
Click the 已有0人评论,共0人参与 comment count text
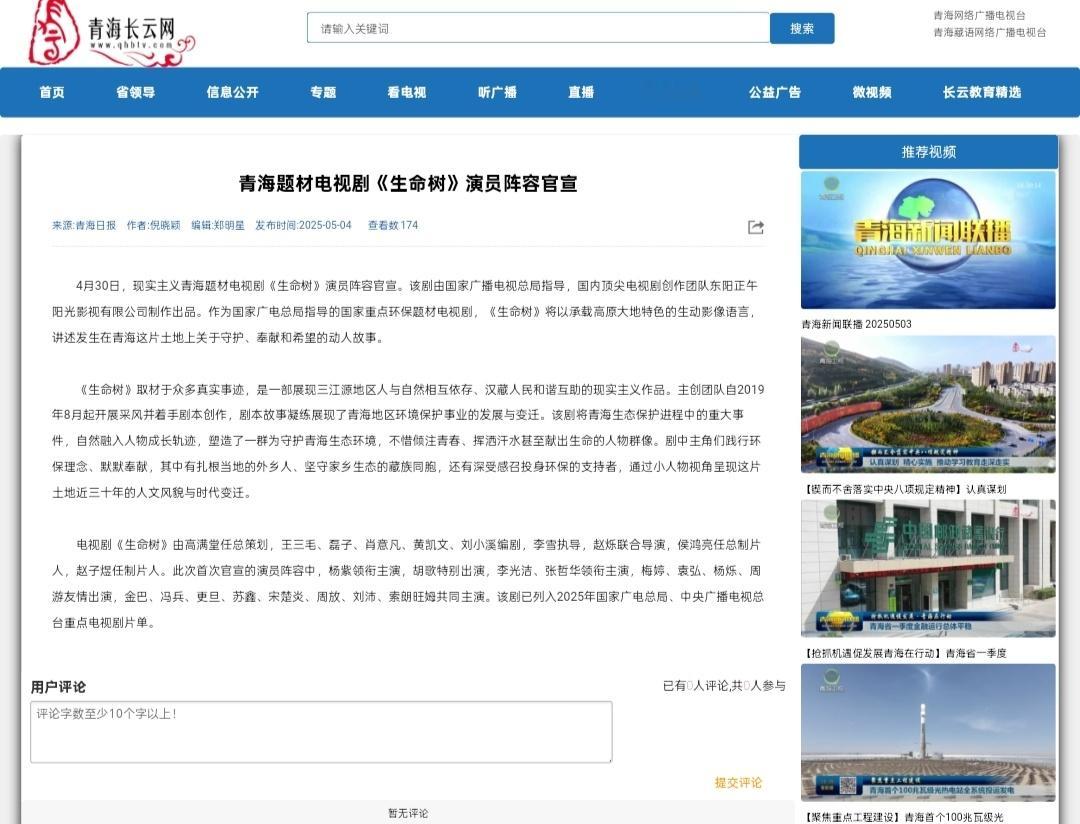[x=724, y=686]
